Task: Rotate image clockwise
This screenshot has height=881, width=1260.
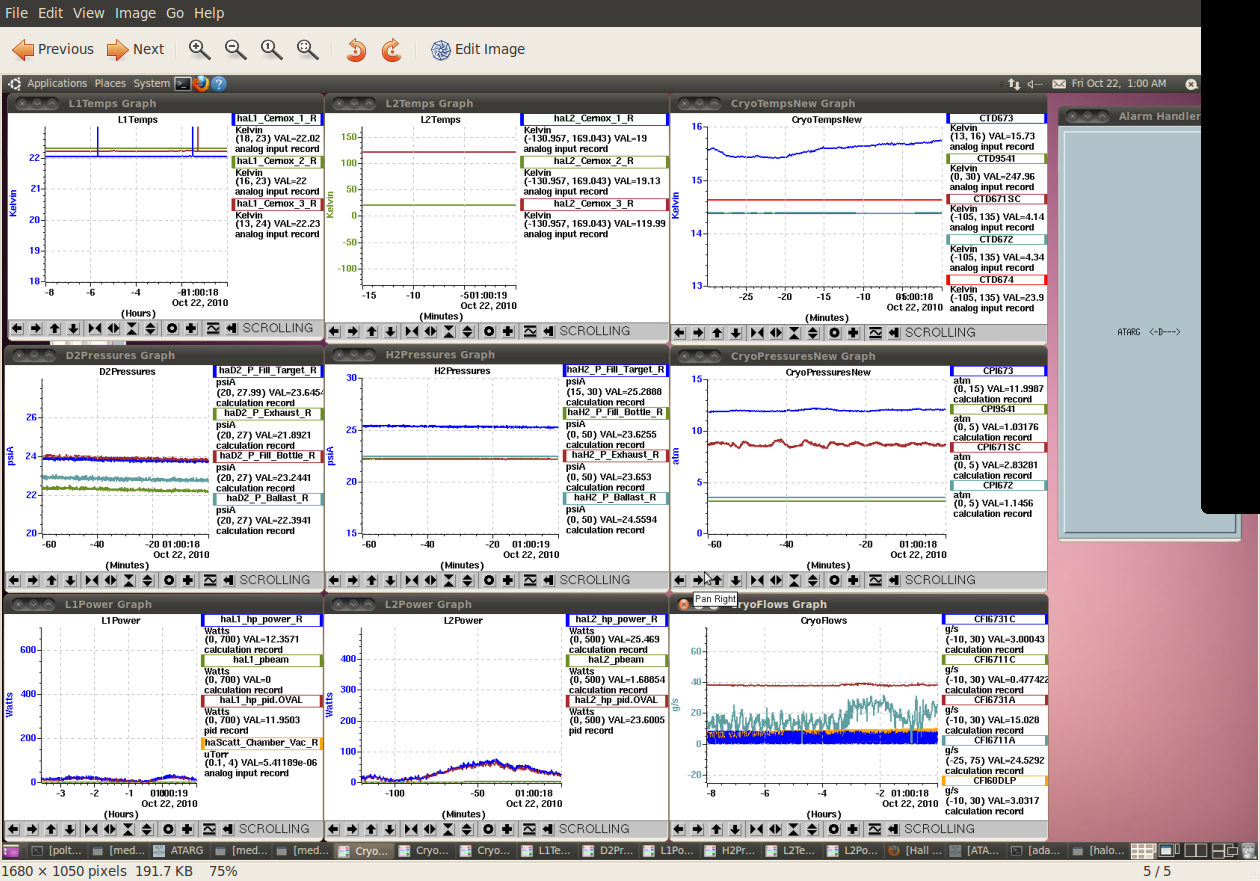Action: (x=392, y=49)
